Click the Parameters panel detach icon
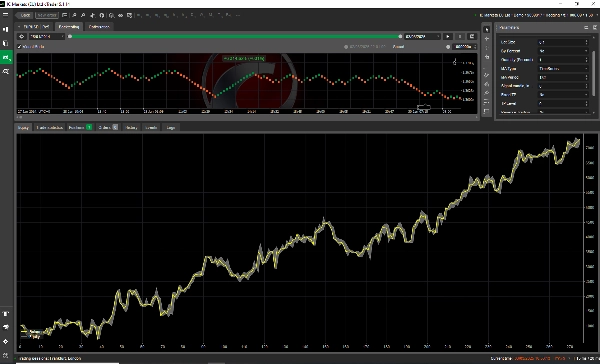 pyautogui.click(x=595, y=28)
